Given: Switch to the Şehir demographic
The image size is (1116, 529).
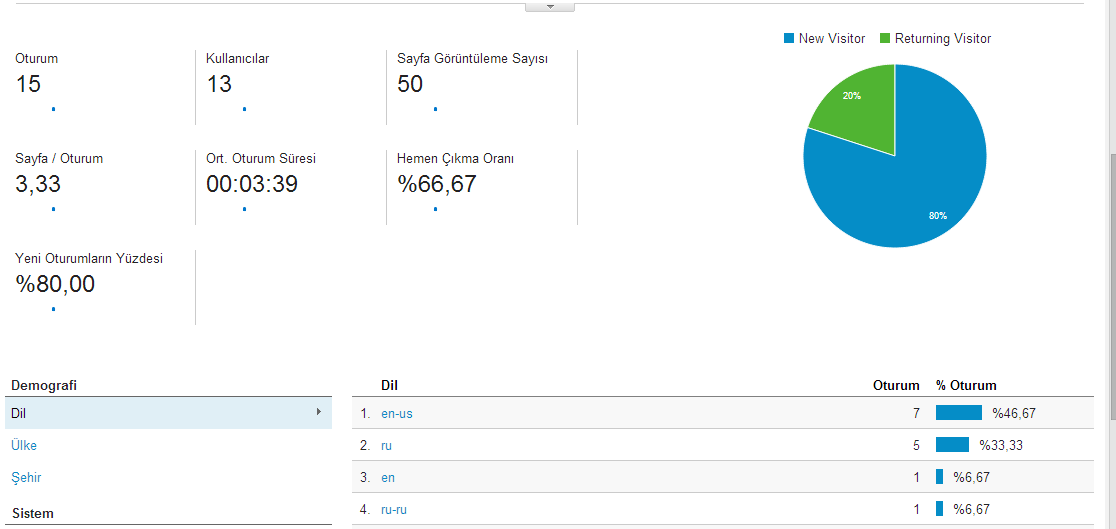Looking at the screenshot, I should pos(26,478).
